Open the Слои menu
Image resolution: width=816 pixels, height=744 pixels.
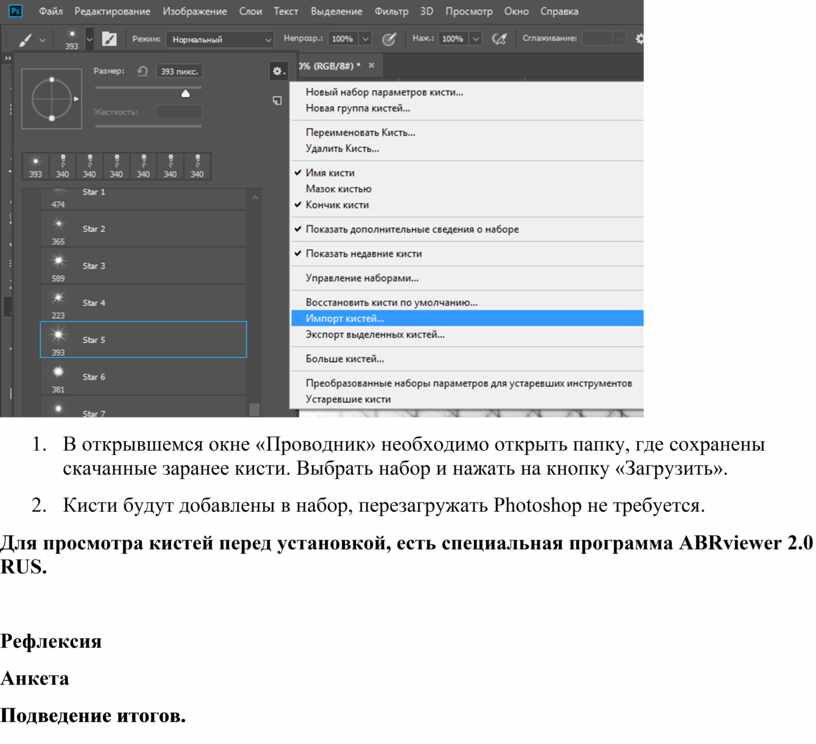click(250, 11)
